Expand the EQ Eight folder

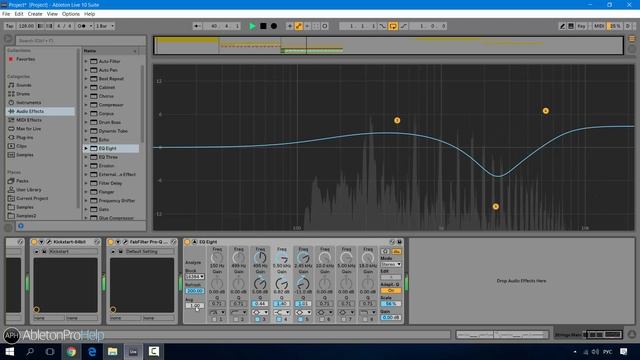point(86,149)
